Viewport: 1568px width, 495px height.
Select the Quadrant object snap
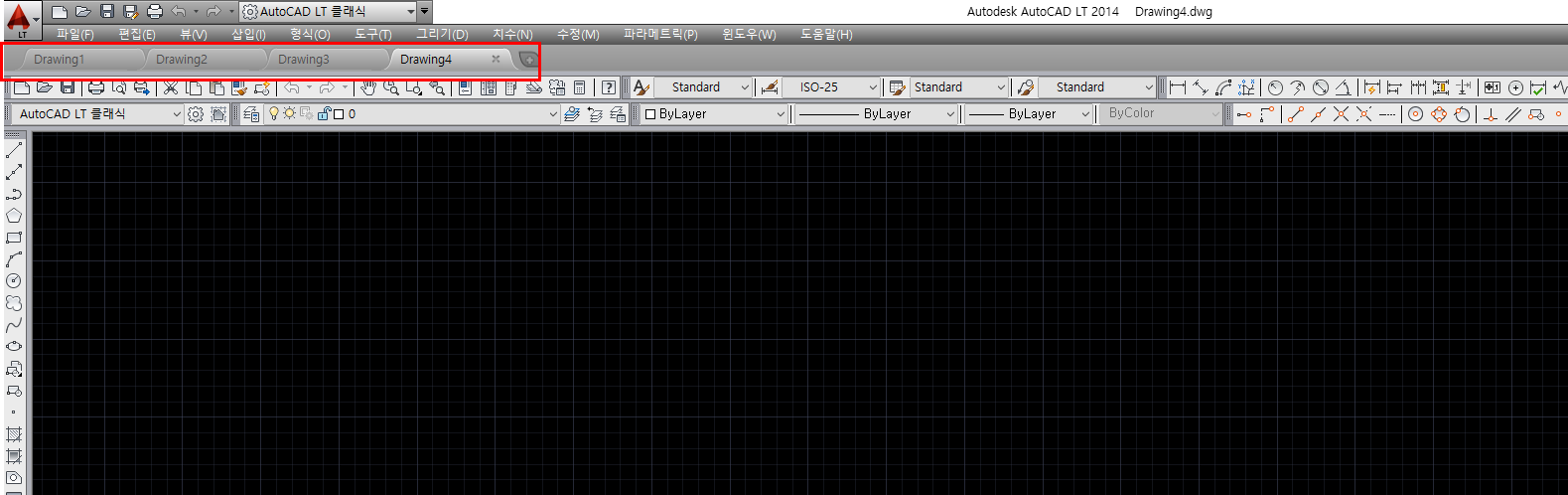[1439, 114]
